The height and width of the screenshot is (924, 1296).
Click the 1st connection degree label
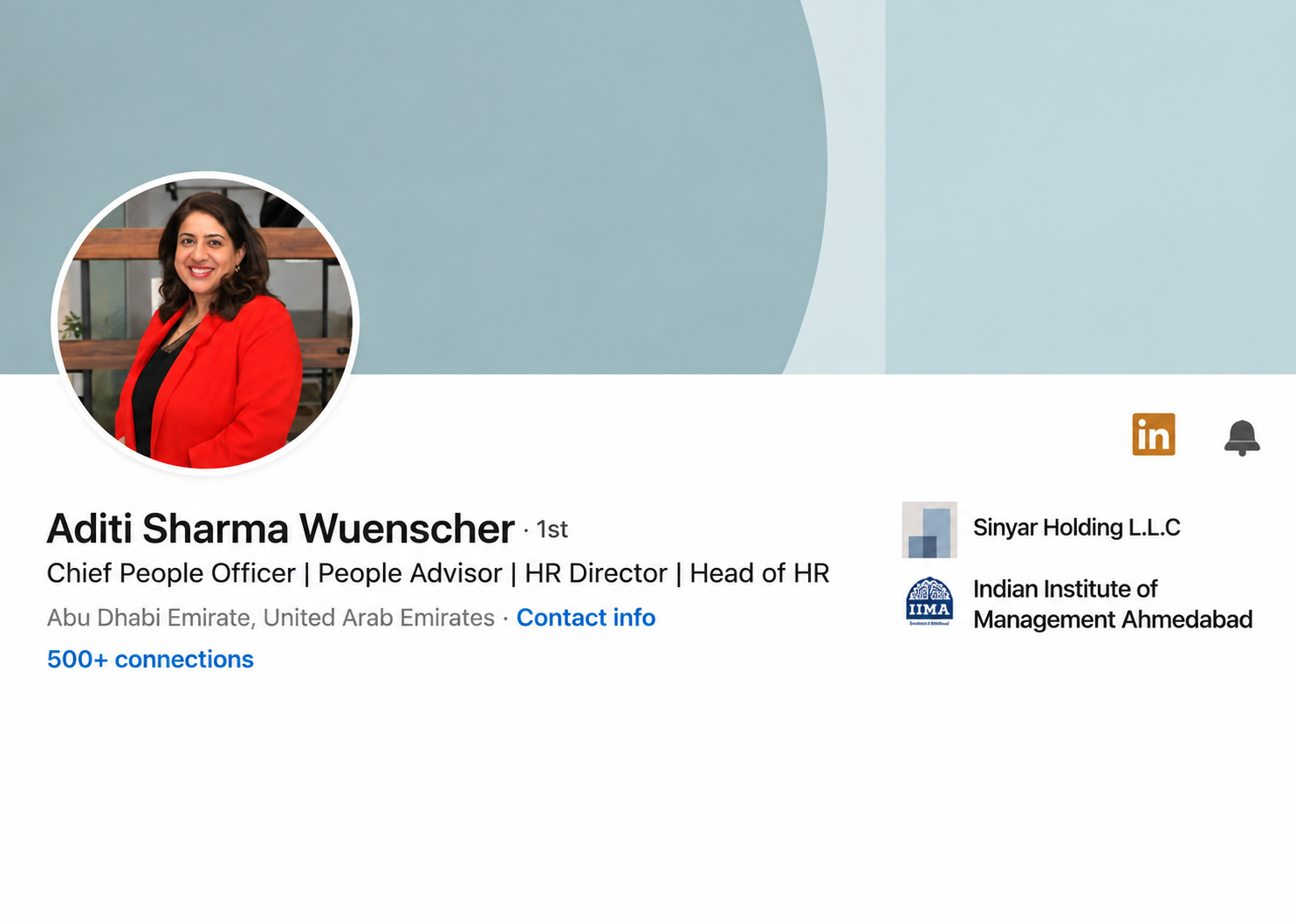(552, 530)
